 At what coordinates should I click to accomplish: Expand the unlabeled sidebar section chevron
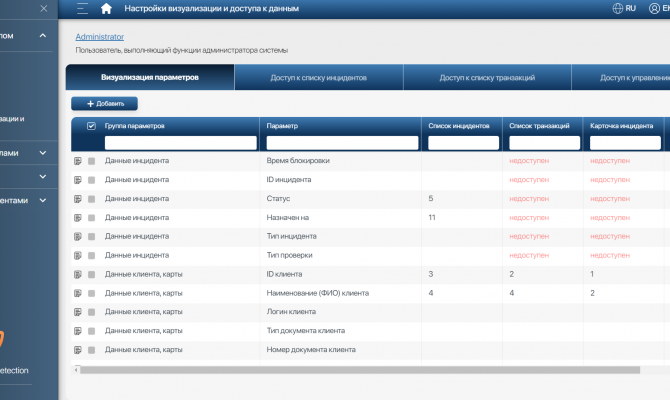pos(43,176)
